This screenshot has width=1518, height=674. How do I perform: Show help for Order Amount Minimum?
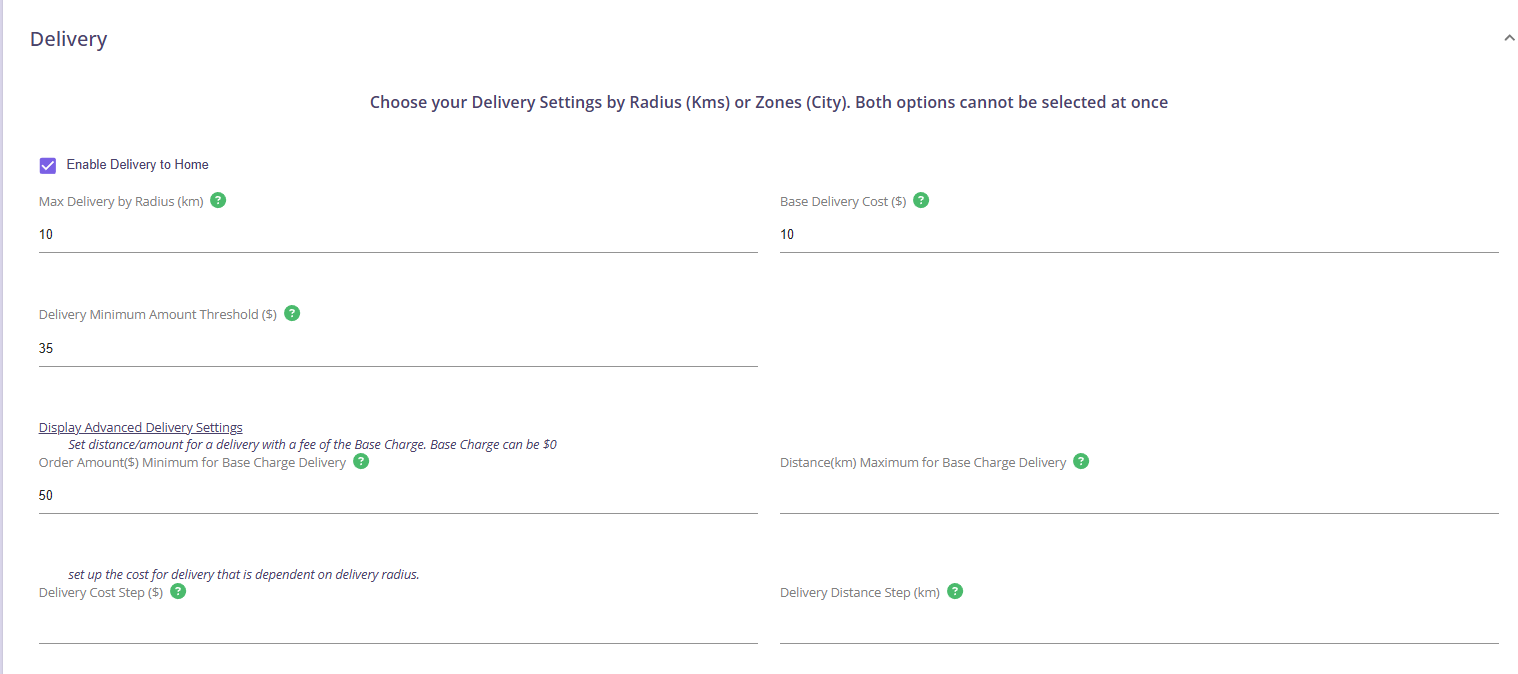[361, 461]
